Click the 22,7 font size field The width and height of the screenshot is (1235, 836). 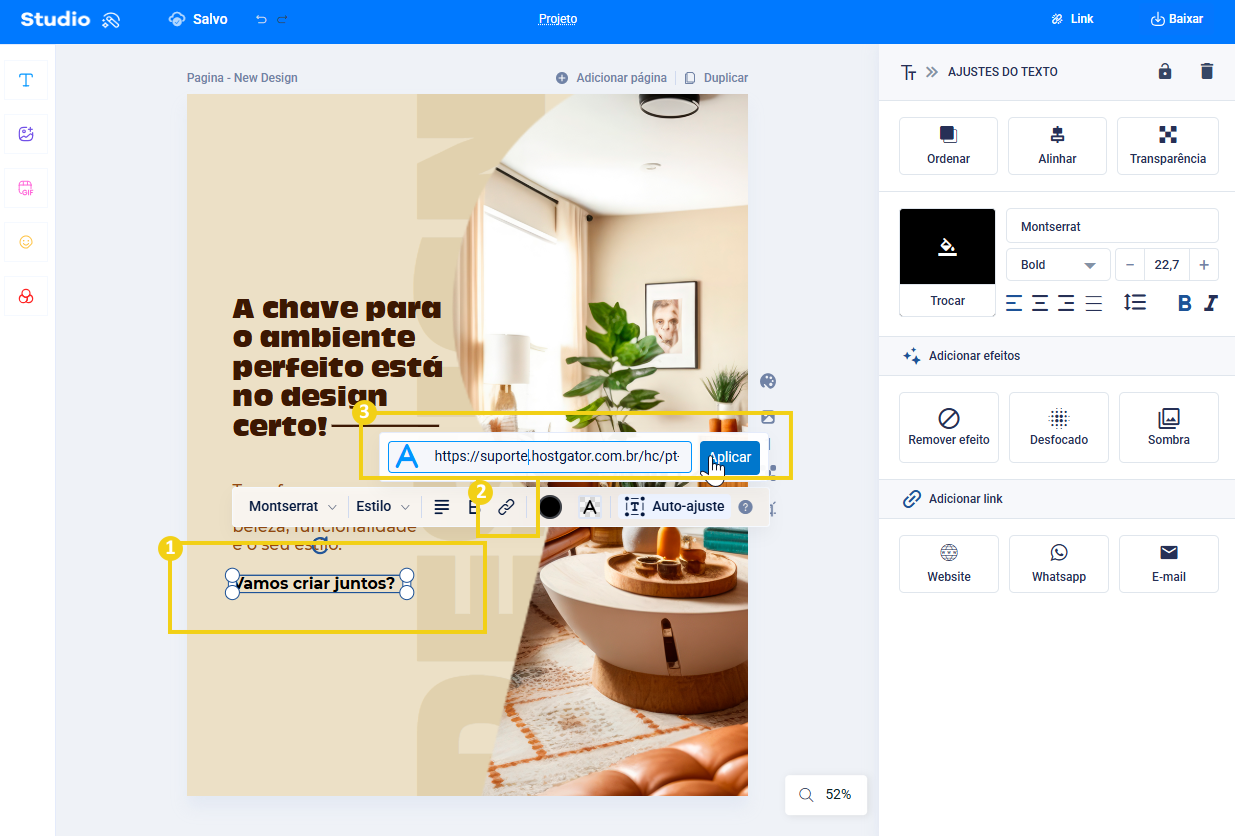(x=1167, y=265)
